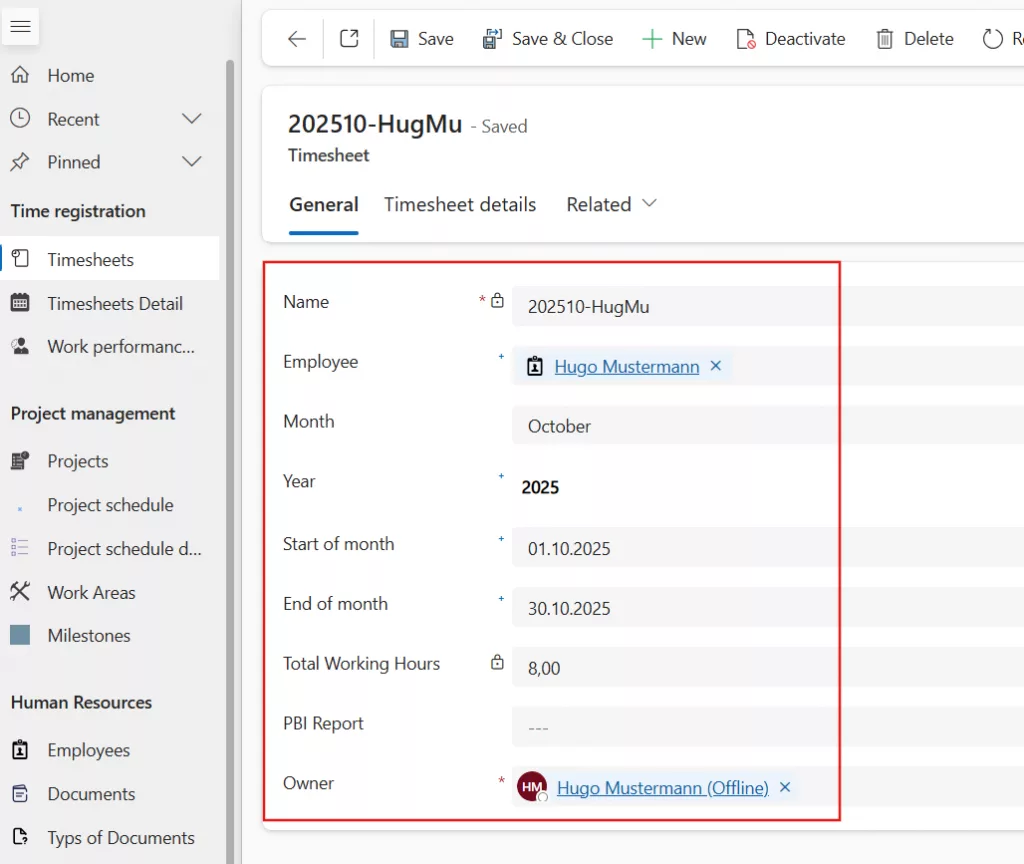
Task: Click the Save & Close button
Action: coord(548,39)
